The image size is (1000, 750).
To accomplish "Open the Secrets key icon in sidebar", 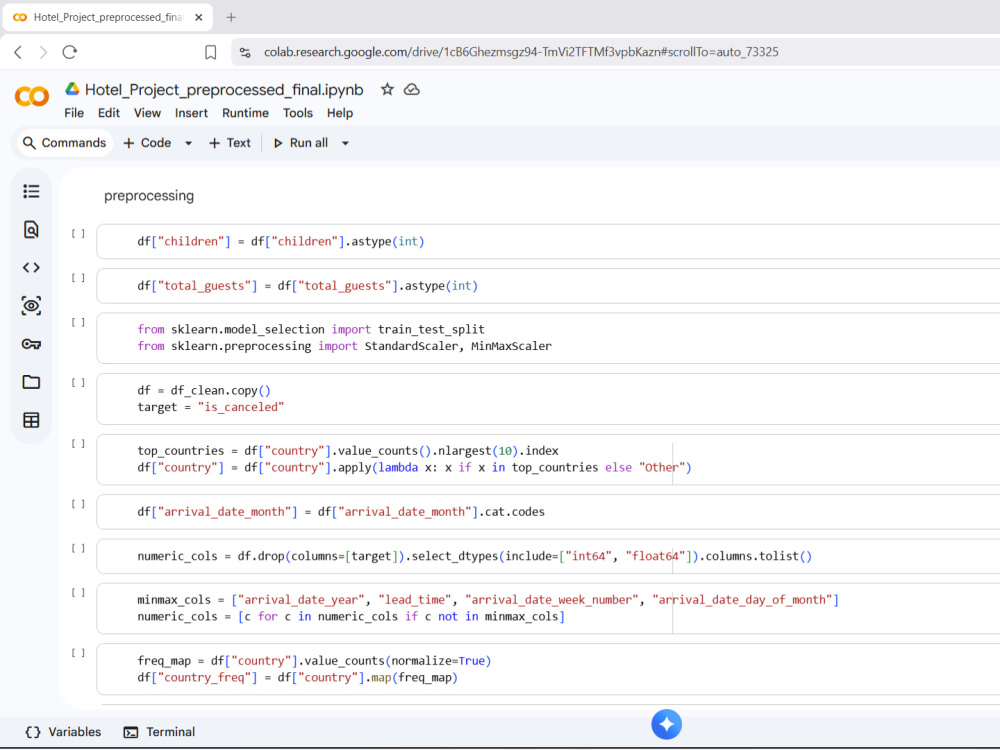I will [x=31, y=344].
